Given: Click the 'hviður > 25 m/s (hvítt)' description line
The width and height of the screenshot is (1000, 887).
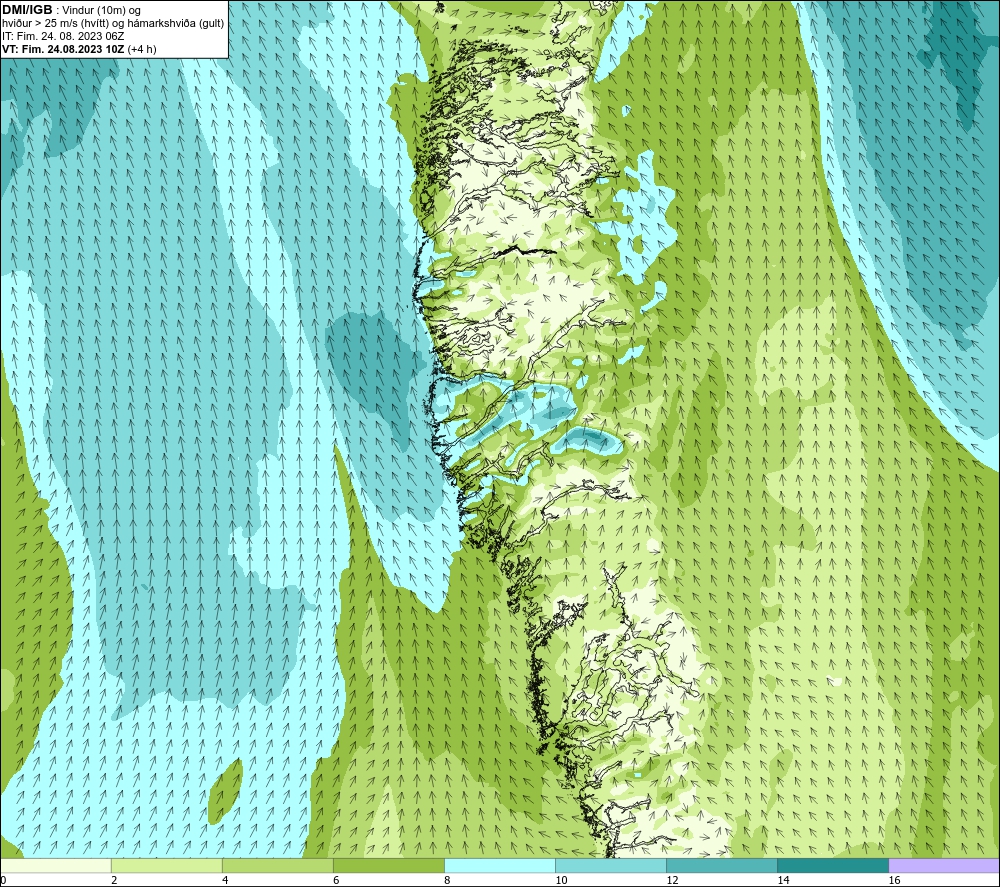Looking at the screenshot, I should [113, 24].
